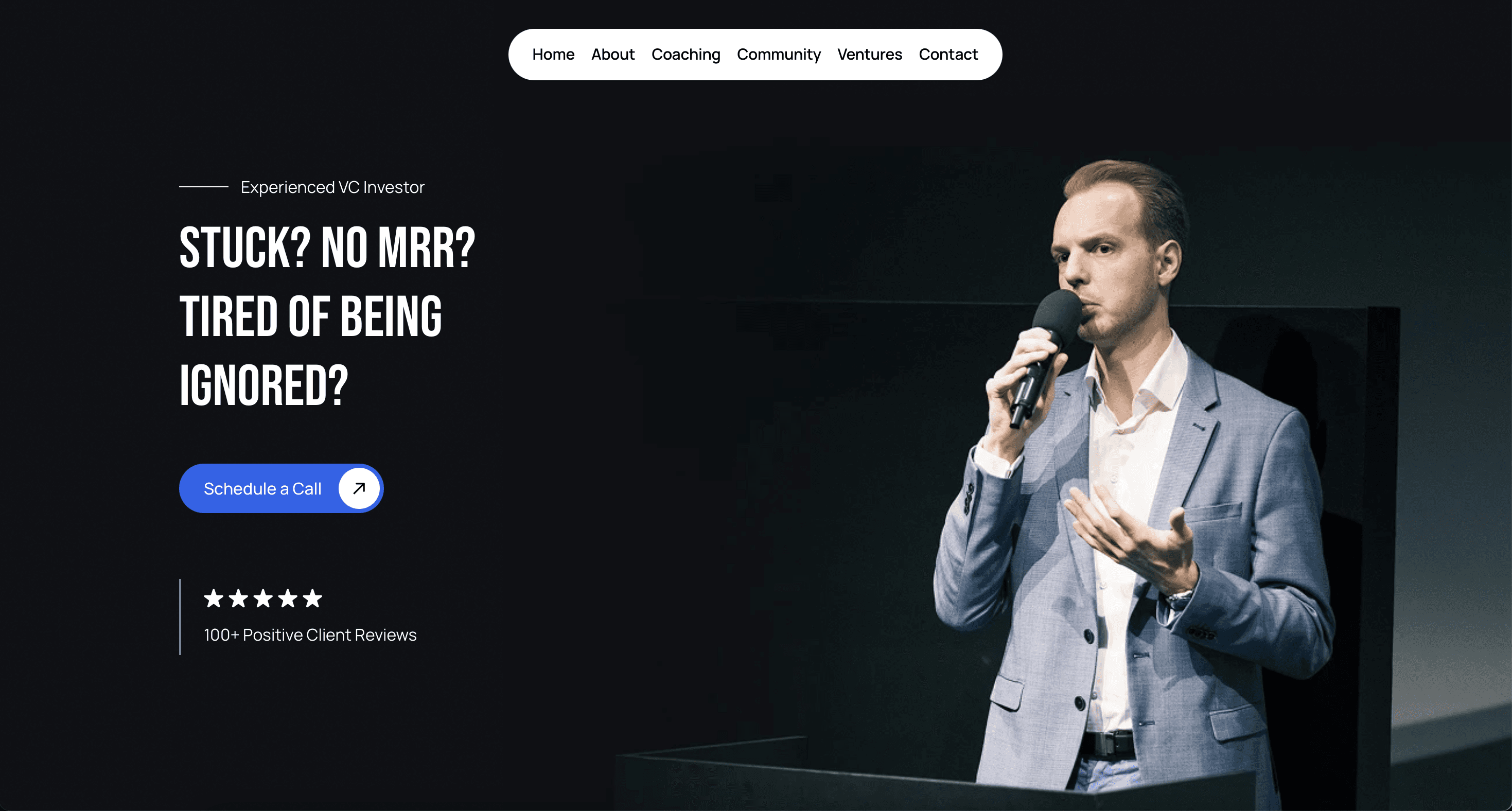Click the Experienced VC Investor tagline
Viewport: 1512px width, 811px height.
click(332, 187)
